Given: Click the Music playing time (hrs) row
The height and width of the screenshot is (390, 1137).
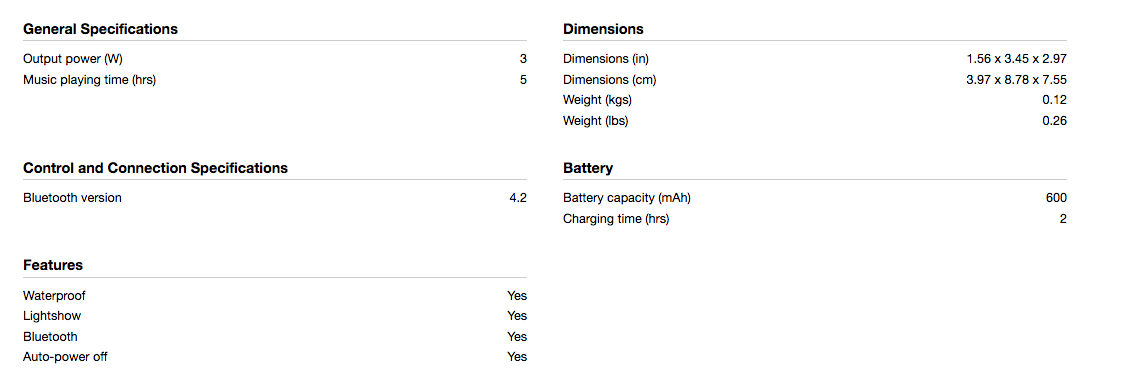Looking at the screenshot, I should [x=275, y=80].
